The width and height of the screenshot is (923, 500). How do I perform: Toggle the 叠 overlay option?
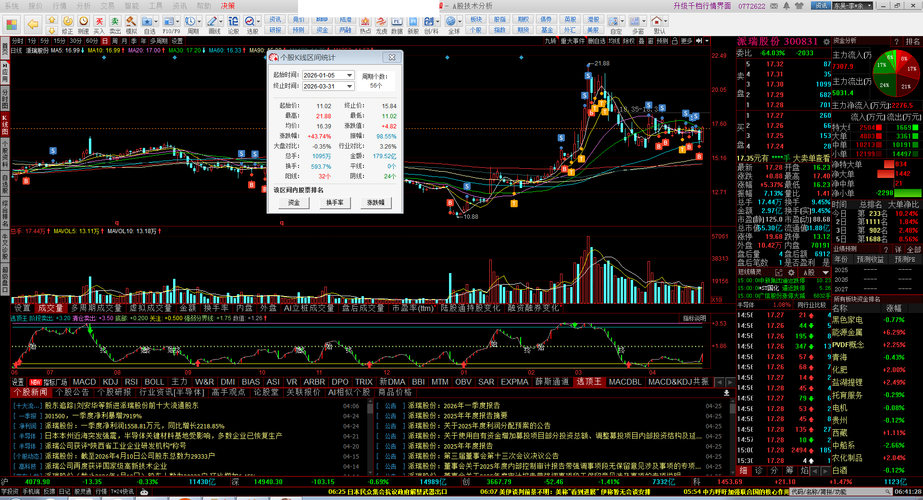642,41
